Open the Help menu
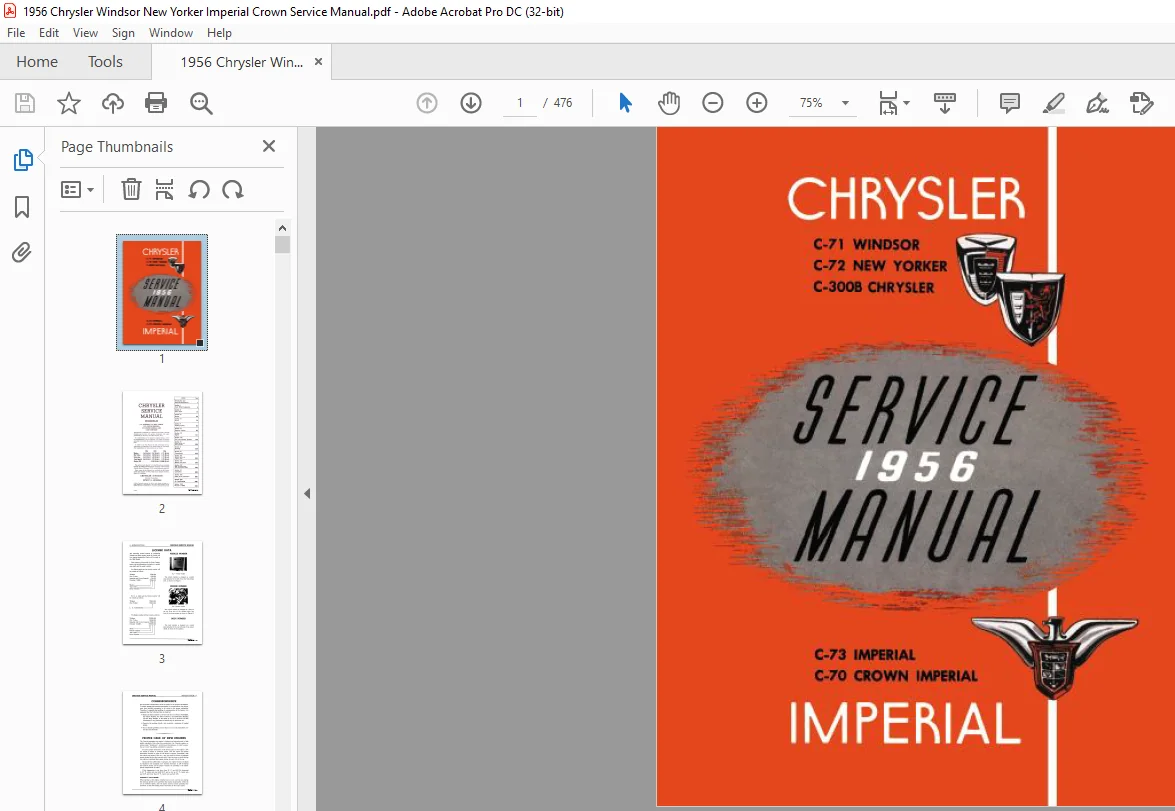 point(220,33)
